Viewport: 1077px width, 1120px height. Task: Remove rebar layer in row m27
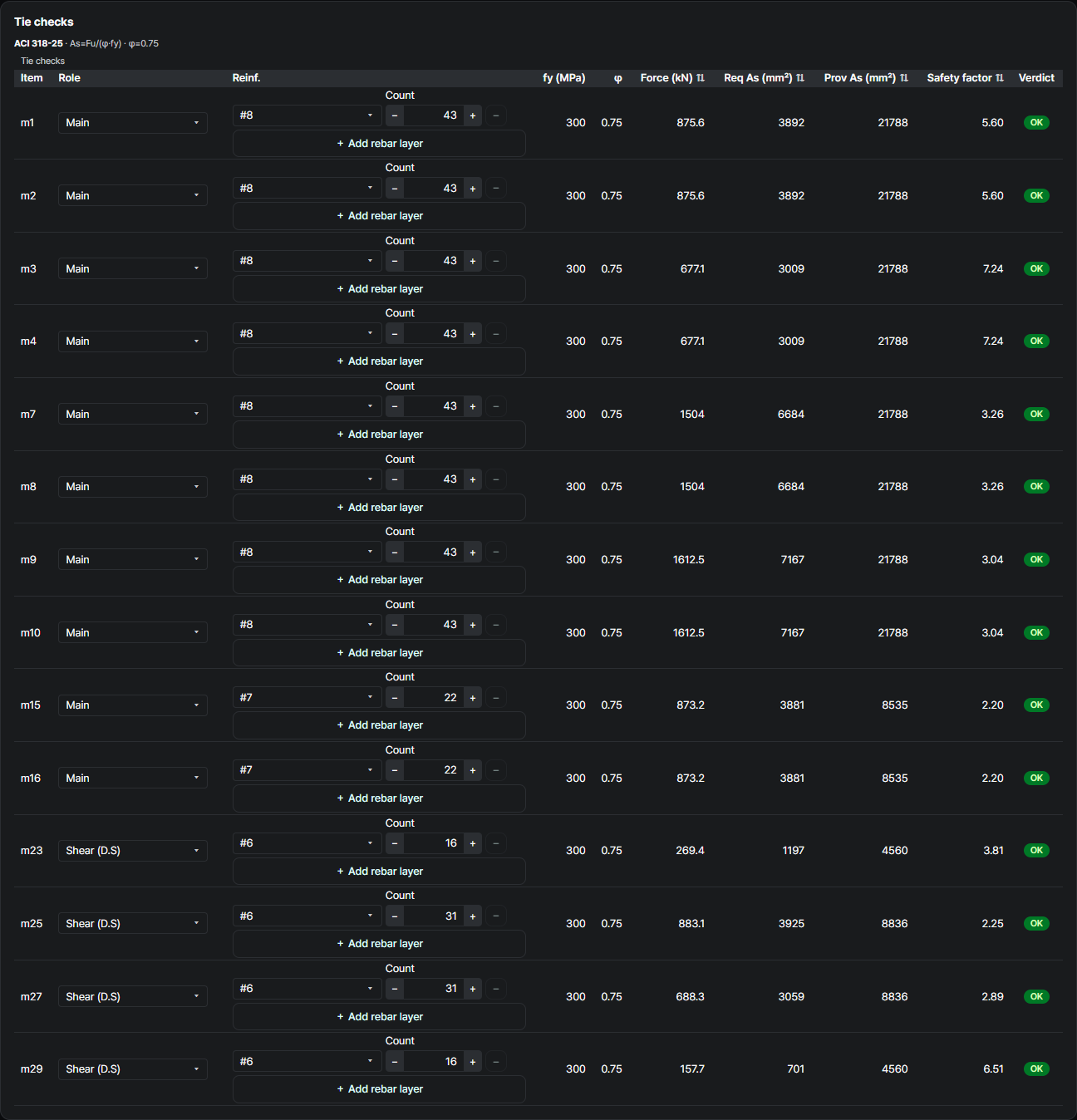pyautogui.click(x=496, y=989)
